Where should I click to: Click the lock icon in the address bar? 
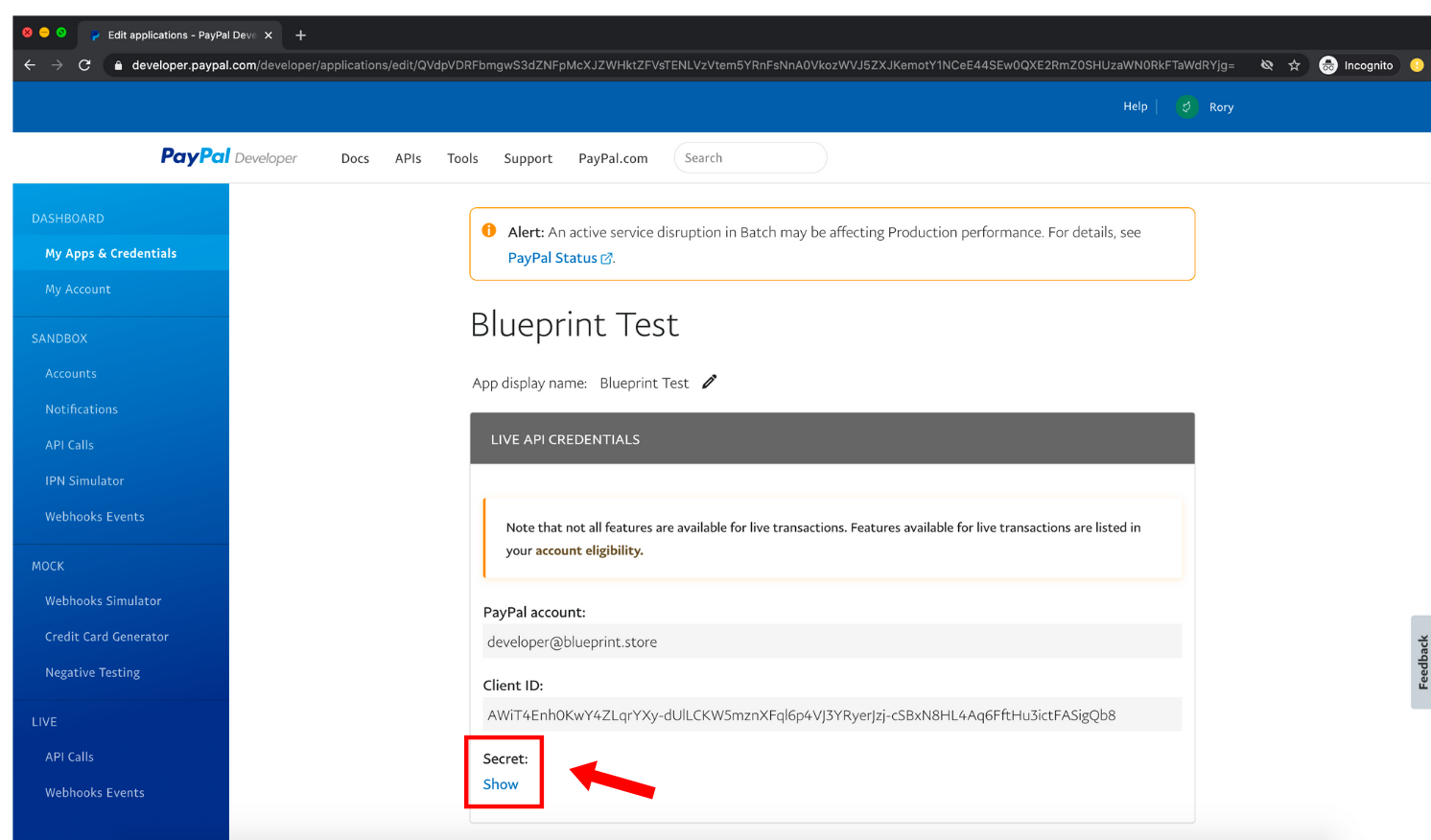[118, 65]
